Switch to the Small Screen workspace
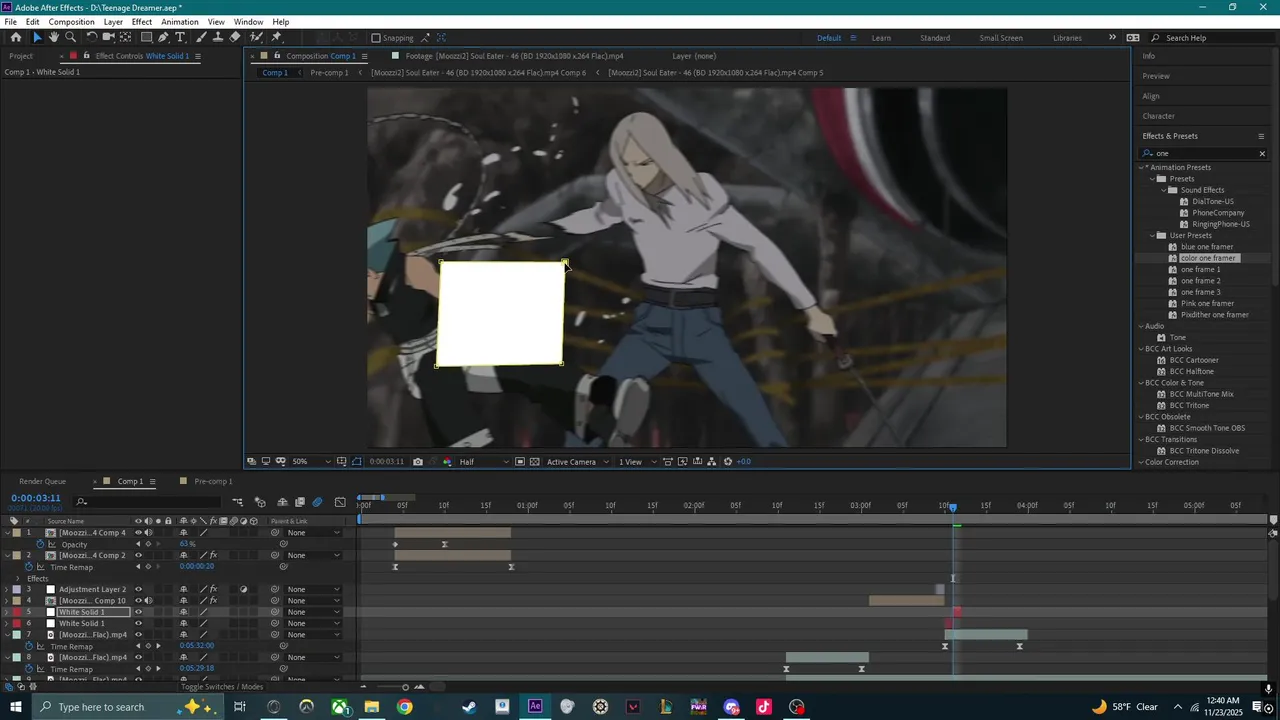This screenshot has height=720, width=1280. pyautogui.click(x=1001, y=38)
